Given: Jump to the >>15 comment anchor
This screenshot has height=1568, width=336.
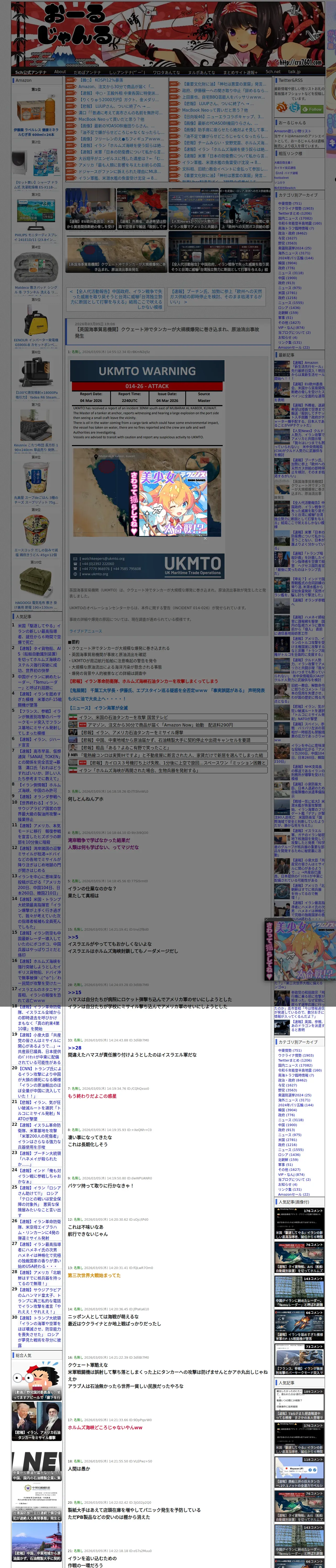Looking at the screenshot, I should 74,992.
